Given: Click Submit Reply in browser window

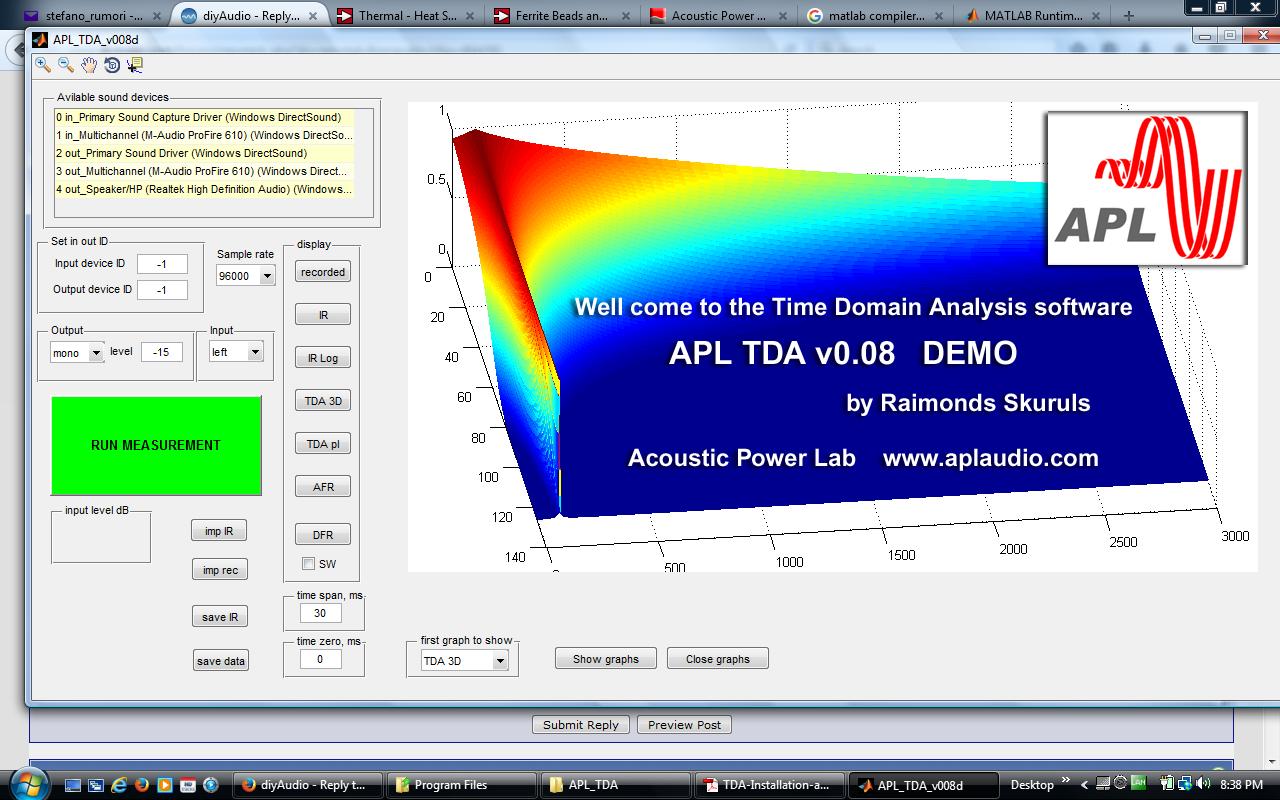Looking at the screenshot, I should coord(581,725).
